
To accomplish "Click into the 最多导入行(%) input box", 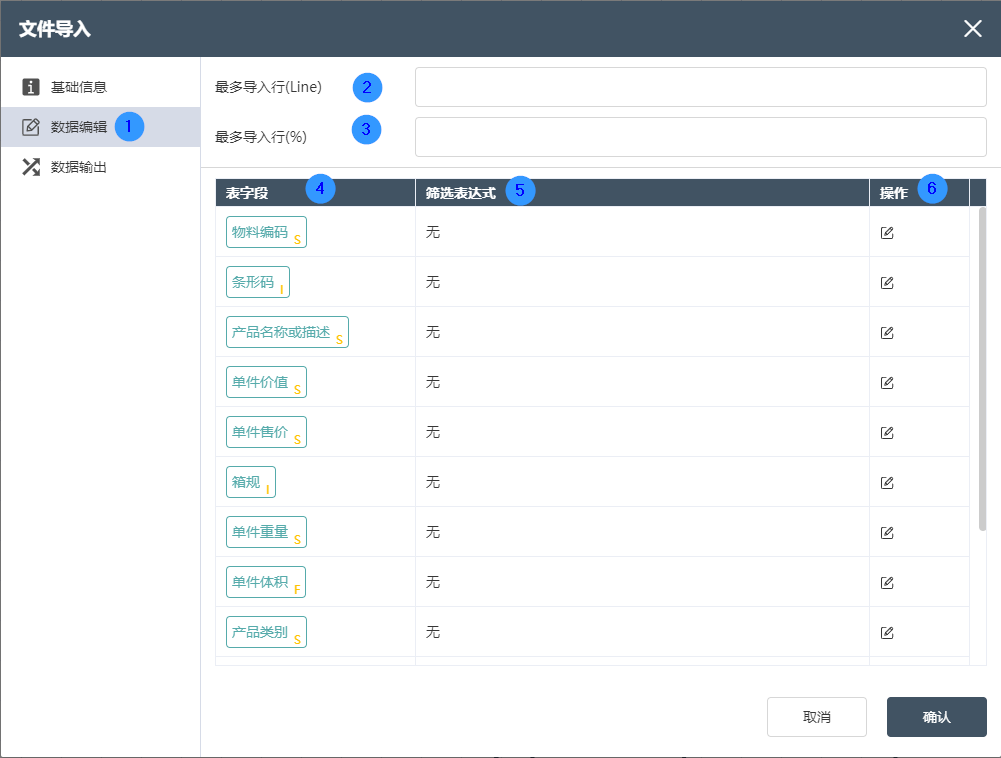I will click(700, 137).
